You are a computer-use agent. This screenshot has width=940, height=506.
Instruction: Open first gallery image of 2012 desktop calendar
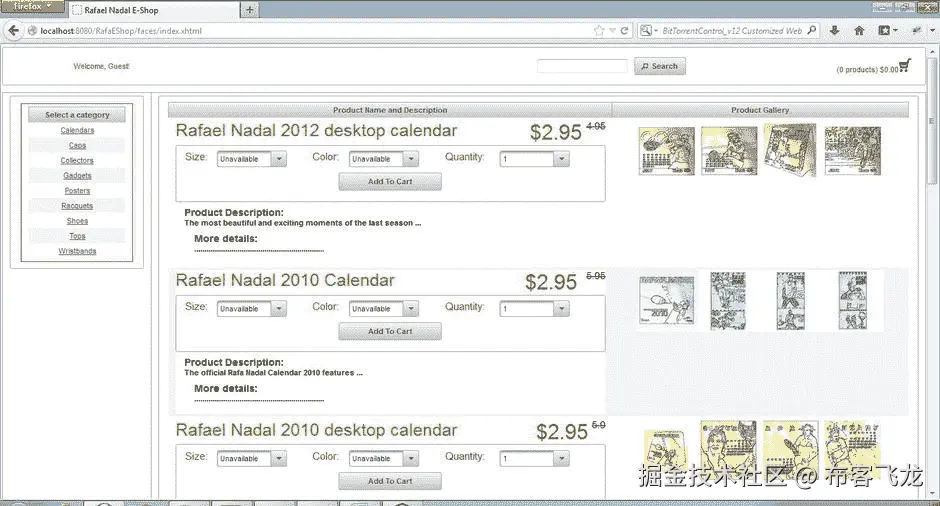(x=667, y=151)
